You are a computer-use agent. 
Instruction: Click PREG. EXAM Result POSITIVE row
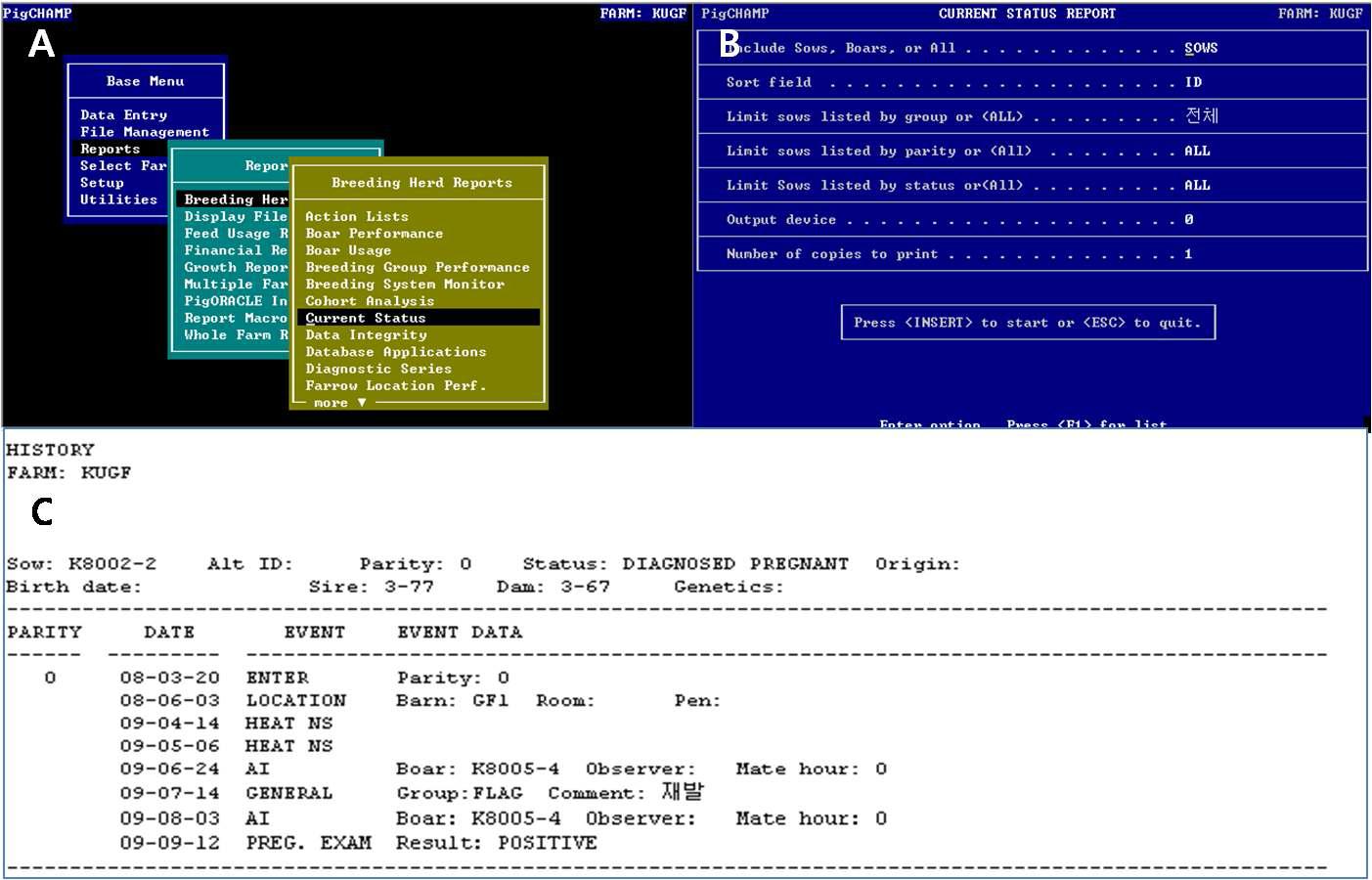(358, 842)
